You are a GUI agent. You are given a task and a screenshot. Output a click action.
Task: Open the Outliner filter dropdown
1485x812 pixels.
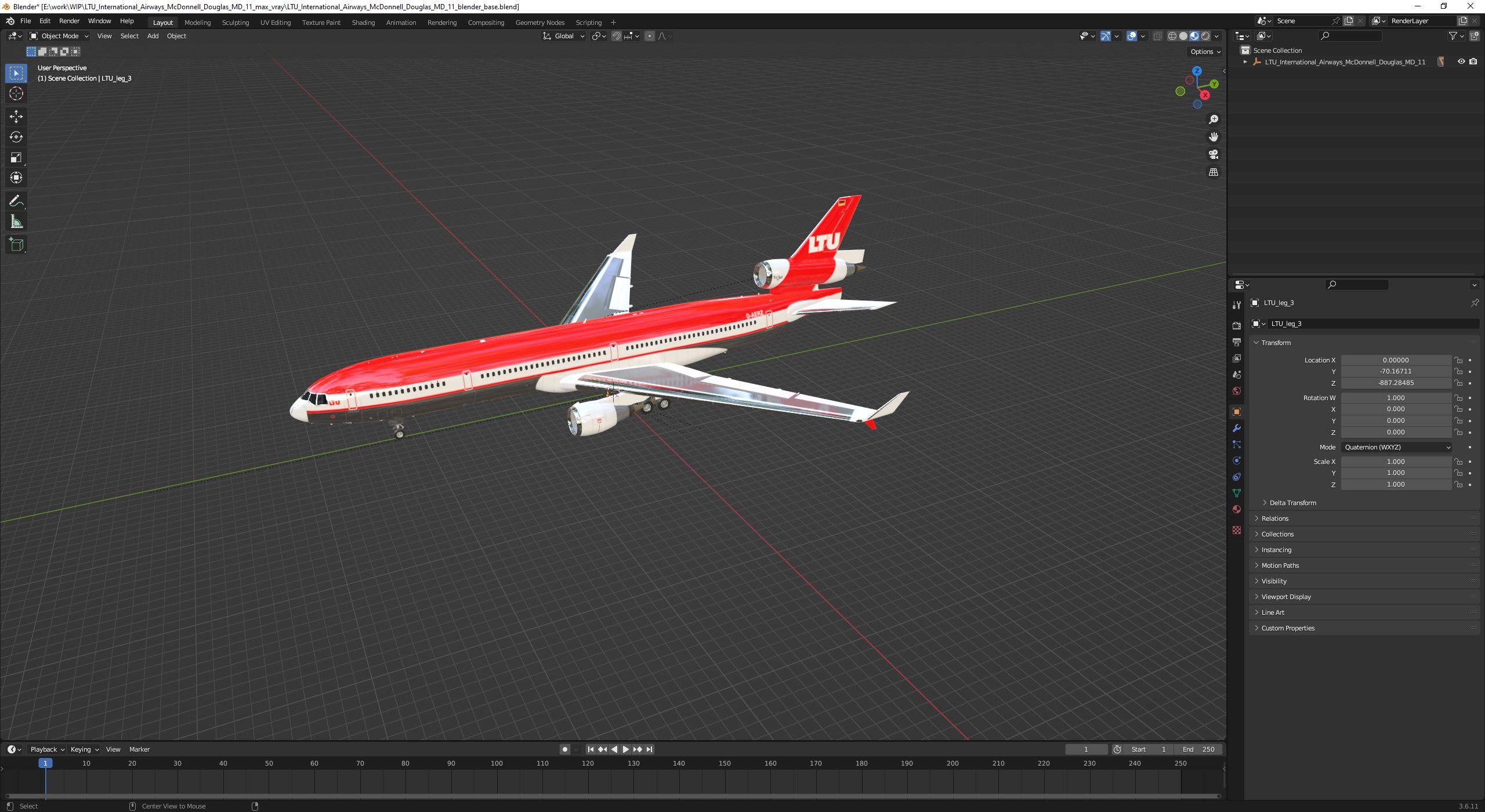[x=1456, y=36]
